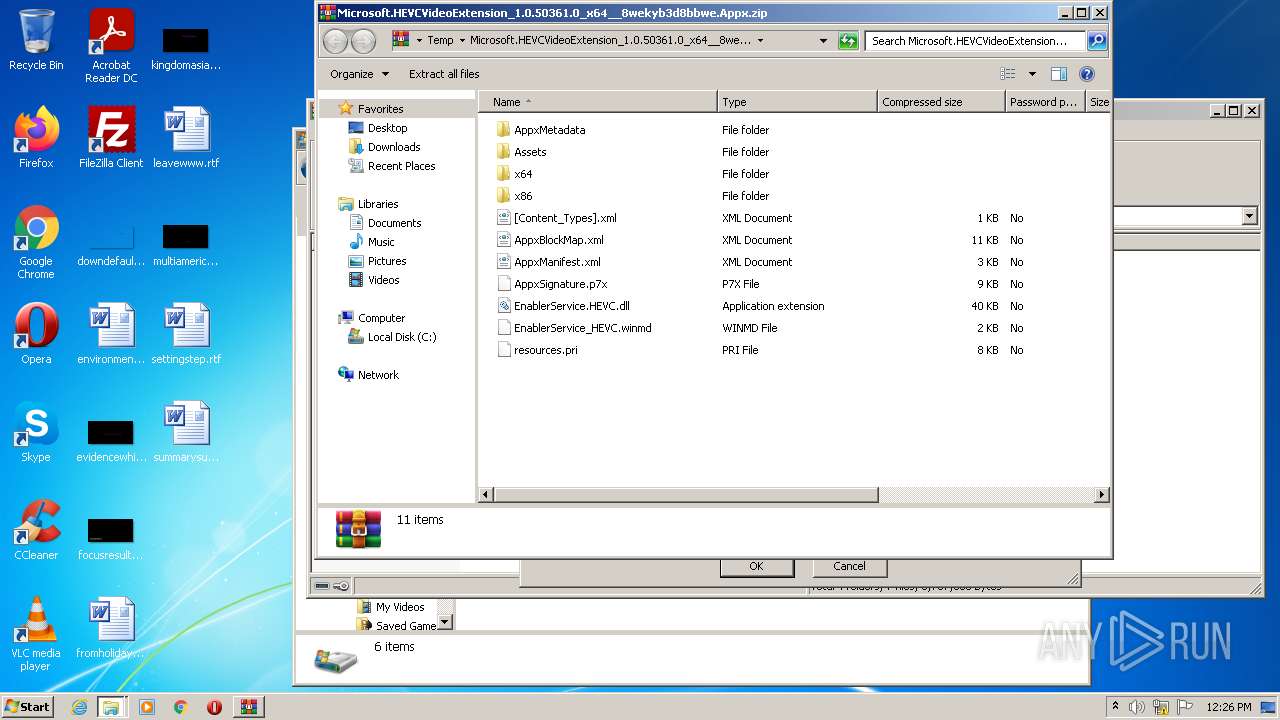
Task: Open the Assets folder
Action: [530, 152]
